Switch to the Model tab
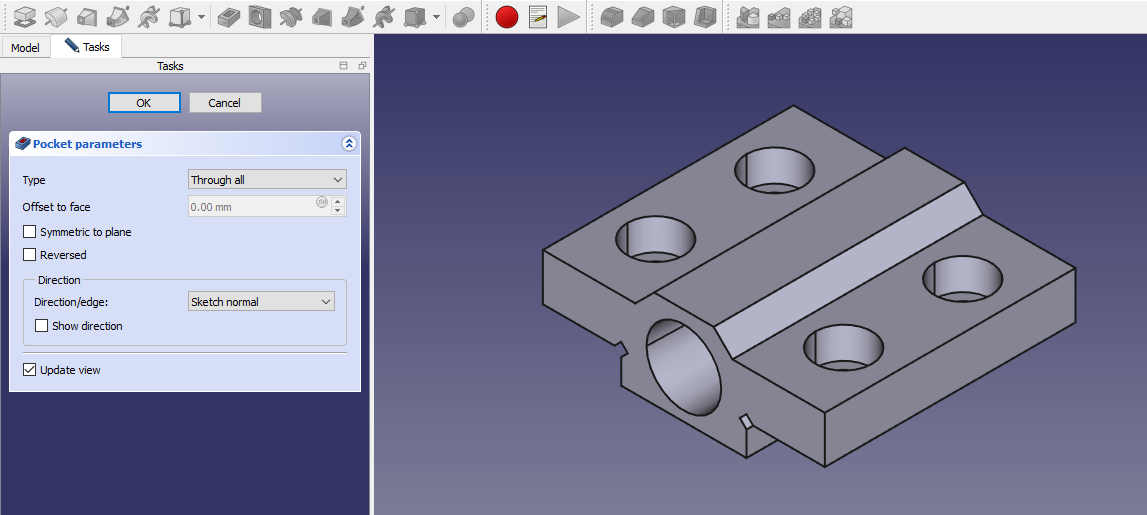Viewport: 1147px width, 515px height. (25, 48)
